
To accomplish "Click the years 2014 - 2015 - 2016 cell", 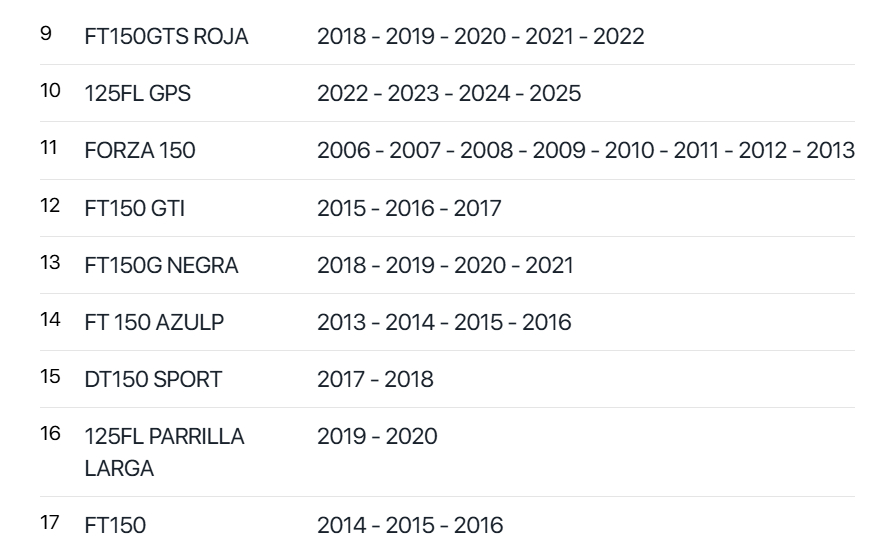I will pyautogui.click(x=410, y=525).
